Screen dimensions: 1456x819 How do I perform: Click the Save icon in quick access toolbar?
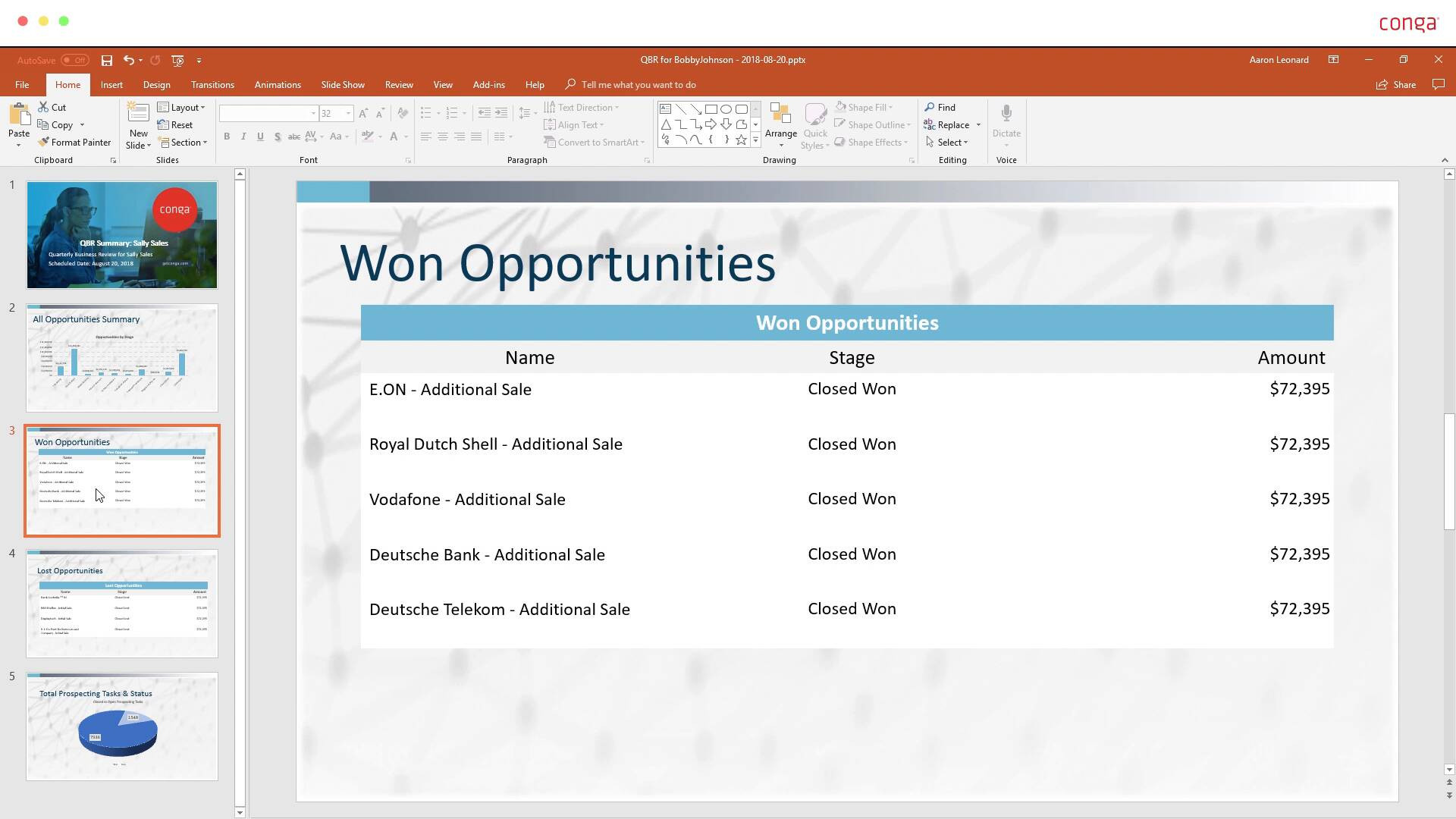[x=107, y=60]
